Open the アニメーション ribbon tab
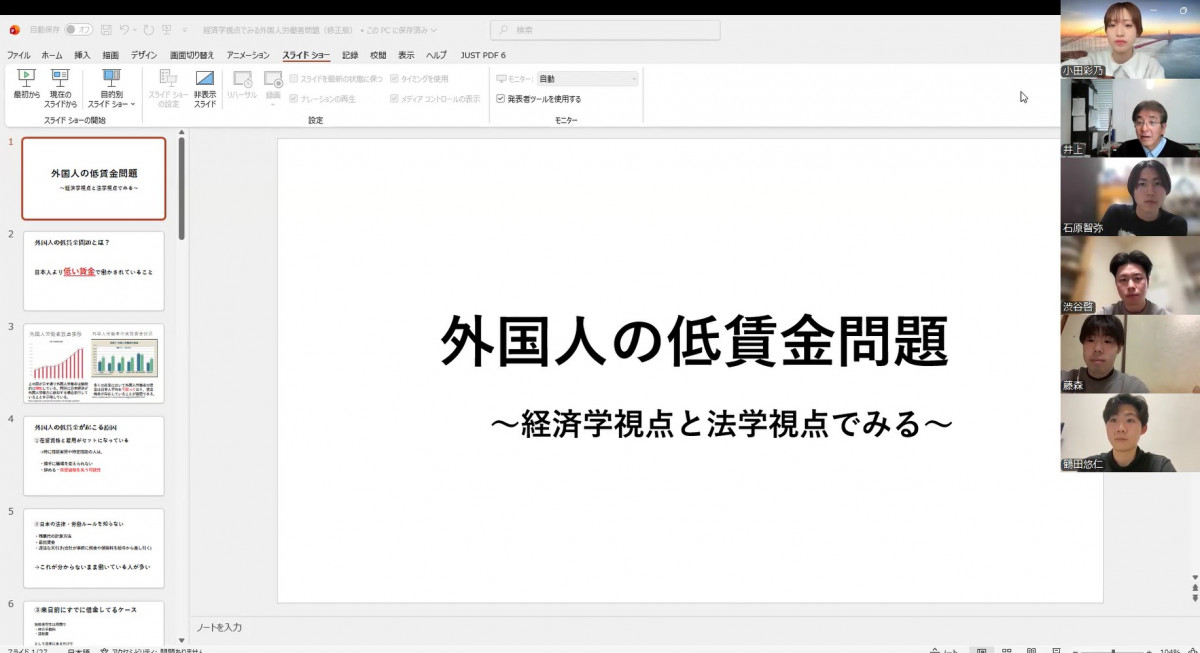This screenshot has height=653, width=1200. (248, 55)
